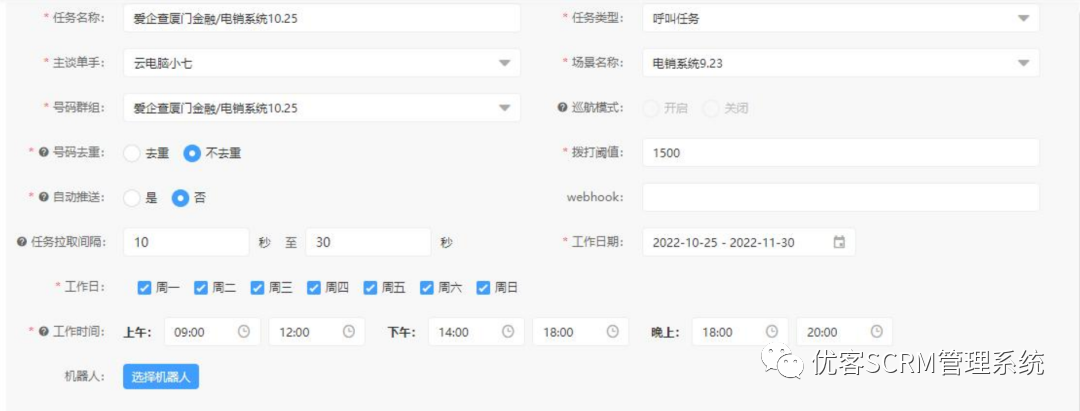The height and width of the screenshot is (411, 1080).
Task: Click clock icon in the 14:00 time field
Action: click(x=508, y=331)
